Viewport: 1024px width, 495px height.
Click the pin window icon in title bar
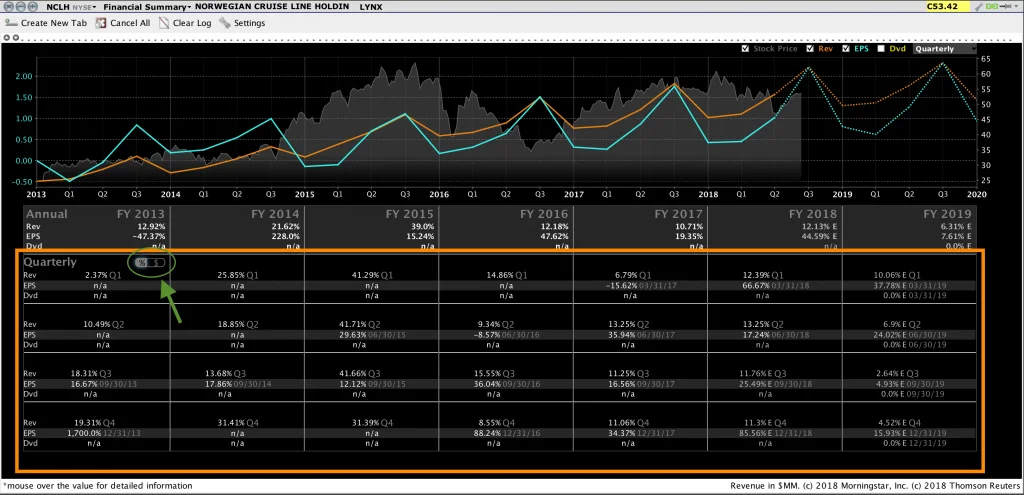(x=1006, y=7)
